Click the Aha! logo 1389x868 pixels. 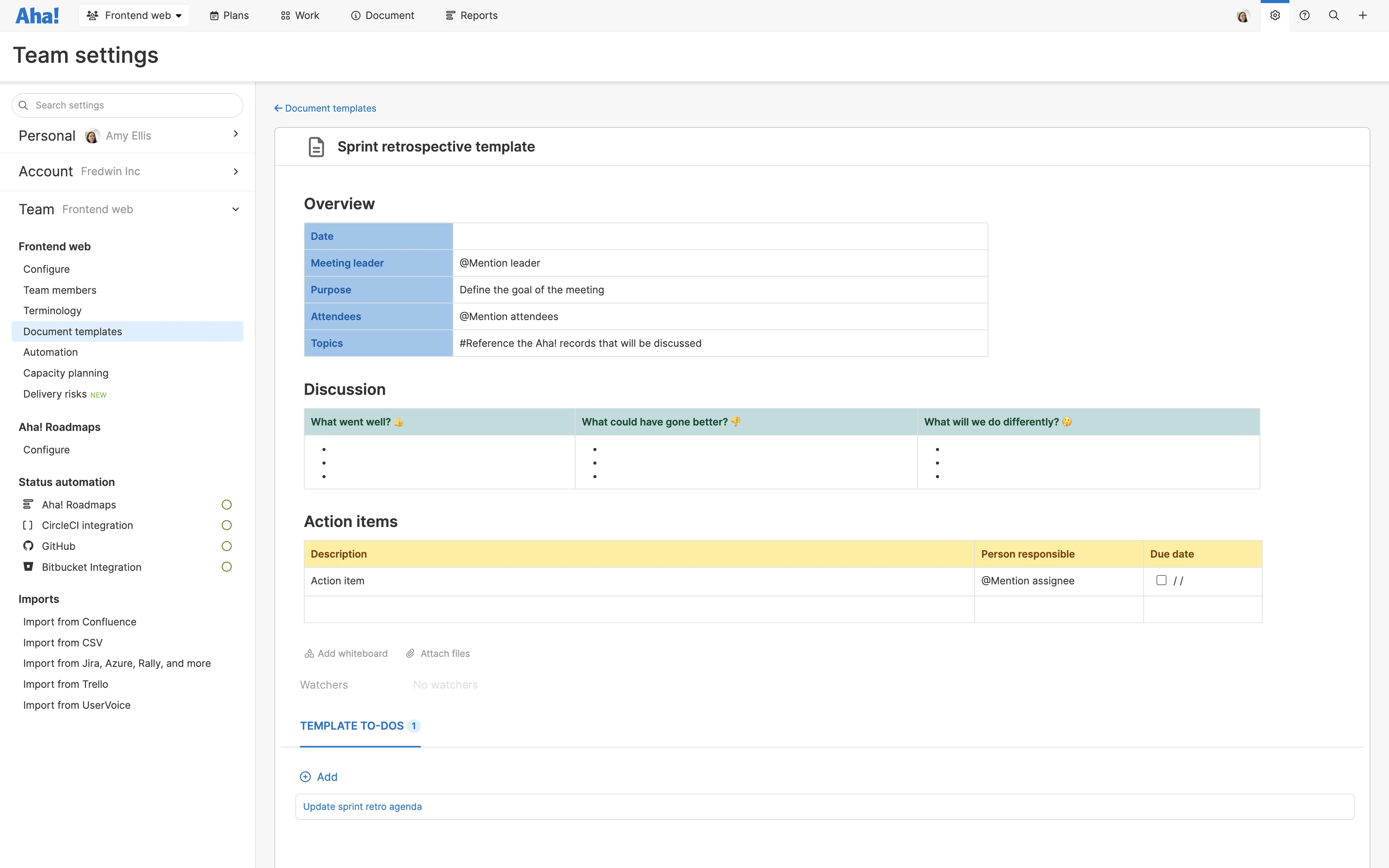37,15
